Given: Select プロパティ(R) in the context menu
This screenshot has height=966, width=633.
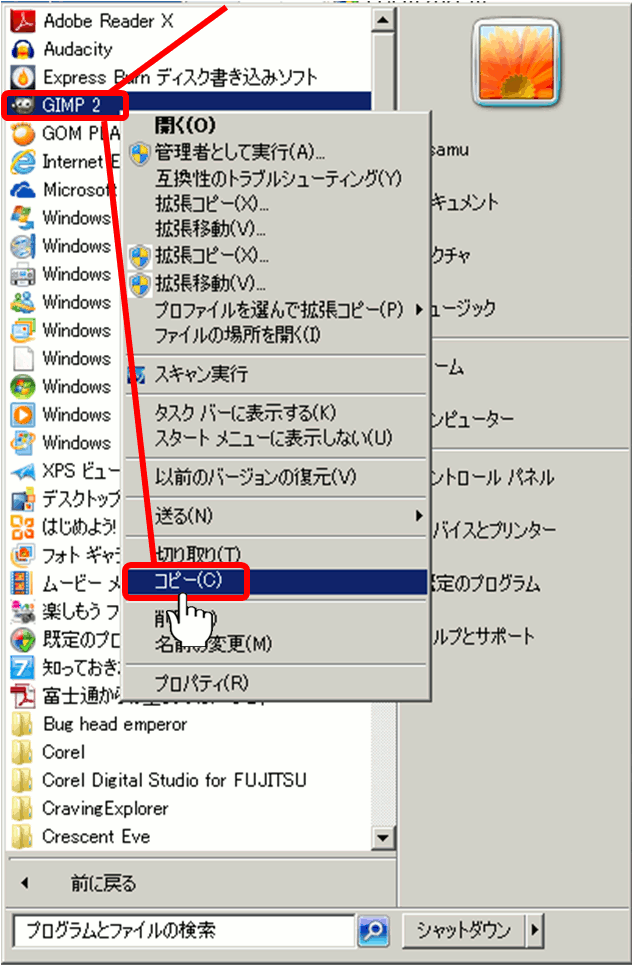Looking at the screenshot, I should [x=201, y=683].
